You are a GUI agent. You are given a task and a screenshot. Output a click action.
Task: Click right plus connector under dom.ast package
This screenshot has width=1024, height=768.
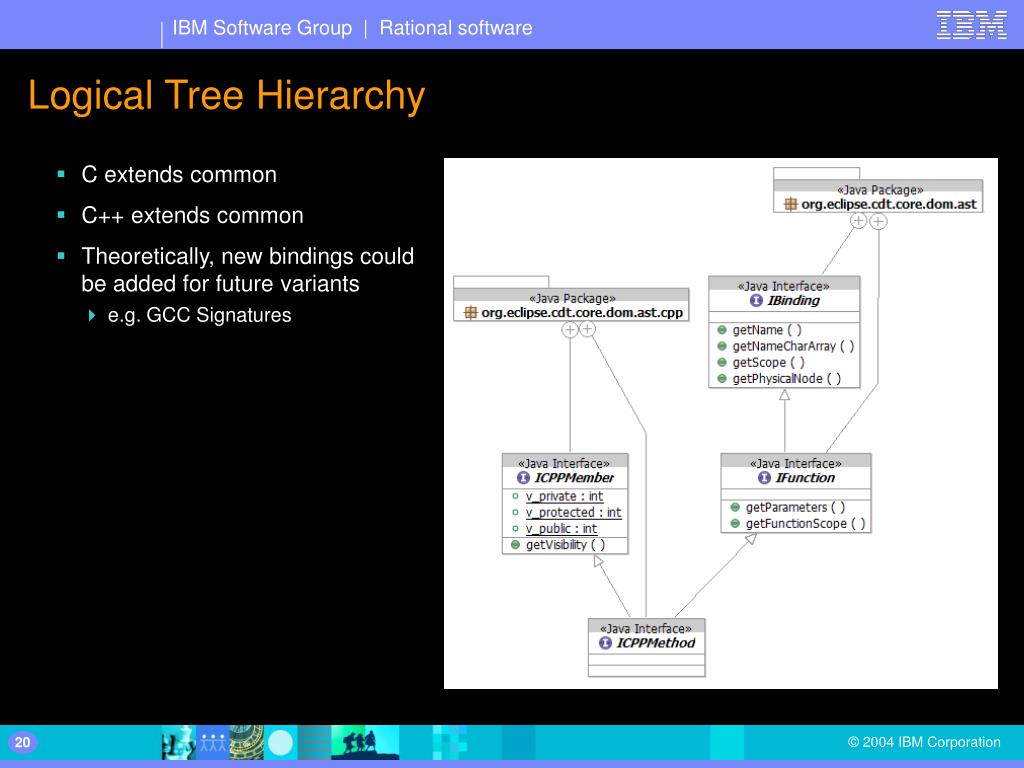point(878,221)
